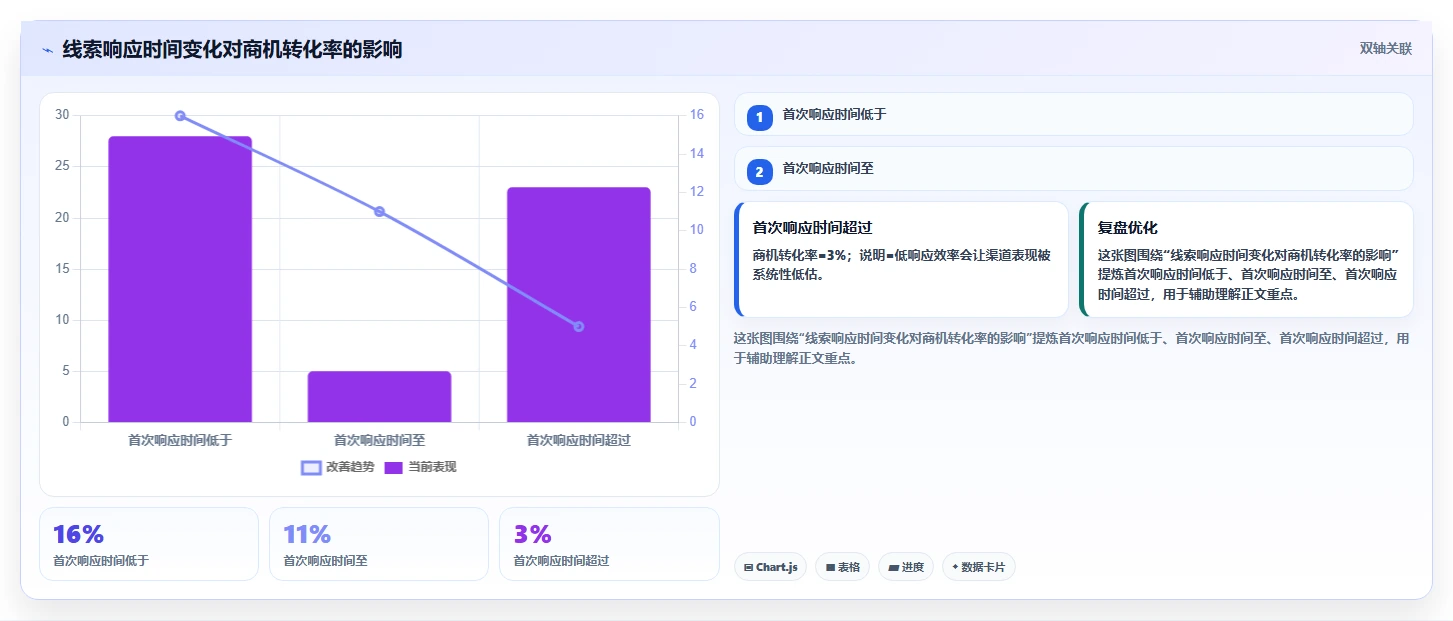Click the 首次响应时间超过 info card
Screen dimensions: 1453x621
tap(901, 259)
